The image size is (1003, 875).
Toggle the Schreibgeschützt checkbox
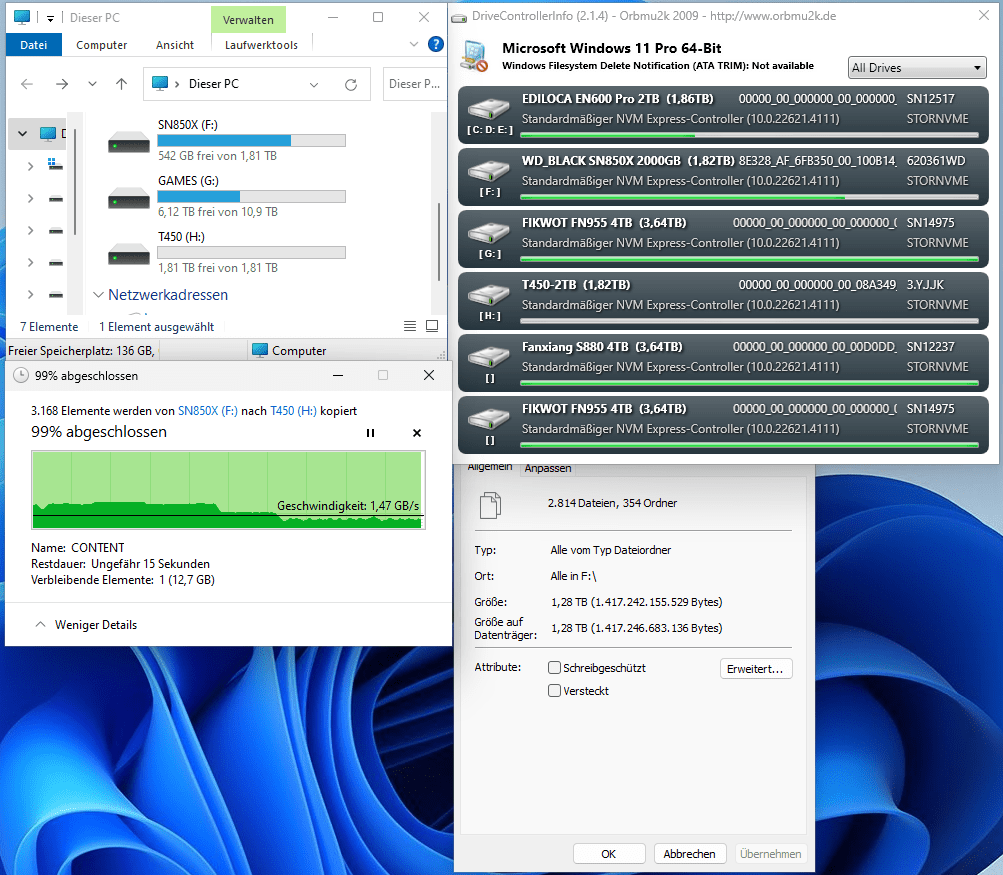555,668
